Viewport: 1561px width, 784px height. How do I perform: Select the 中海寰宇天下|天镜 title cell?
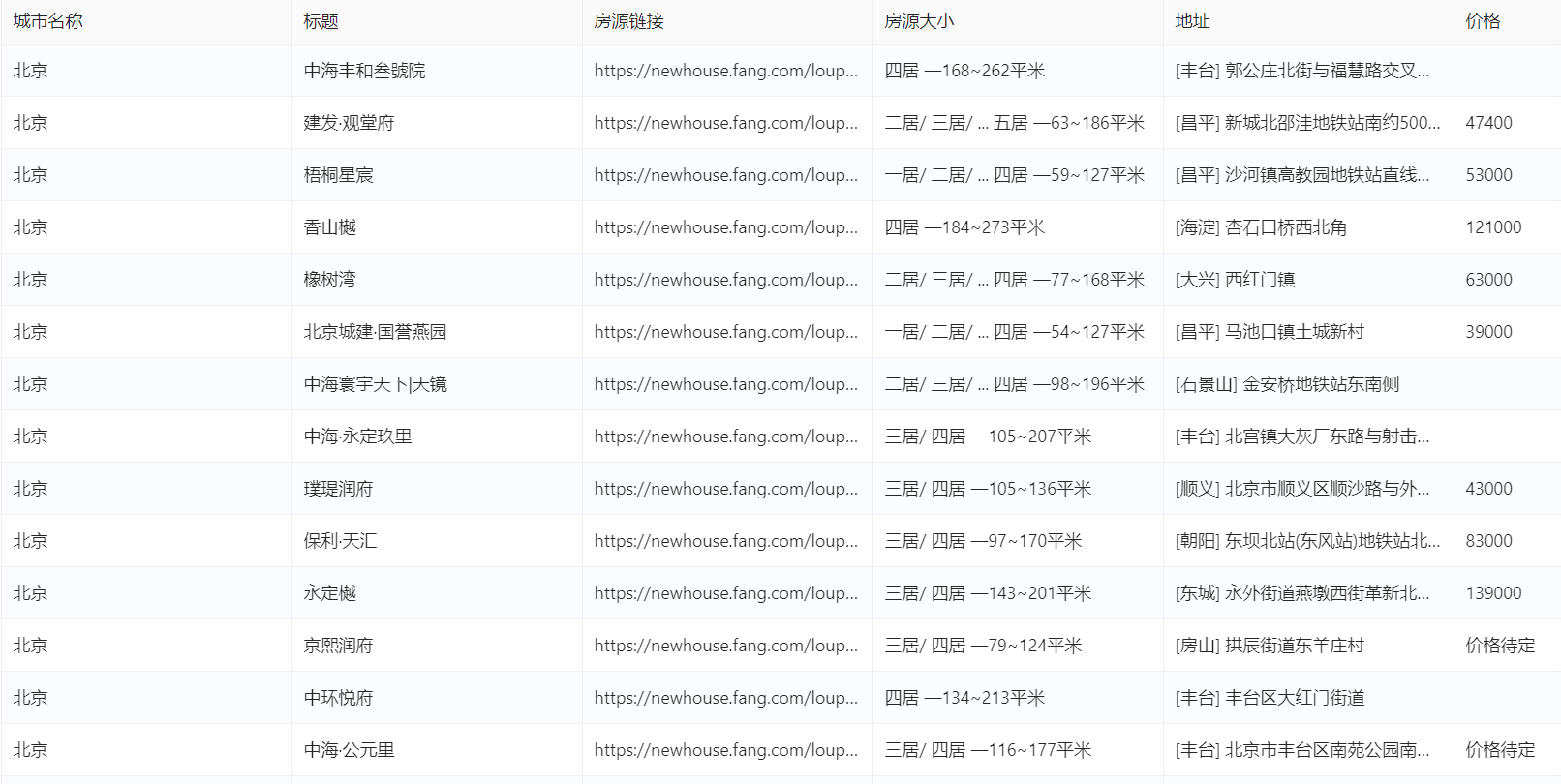[x=376, y=384]
